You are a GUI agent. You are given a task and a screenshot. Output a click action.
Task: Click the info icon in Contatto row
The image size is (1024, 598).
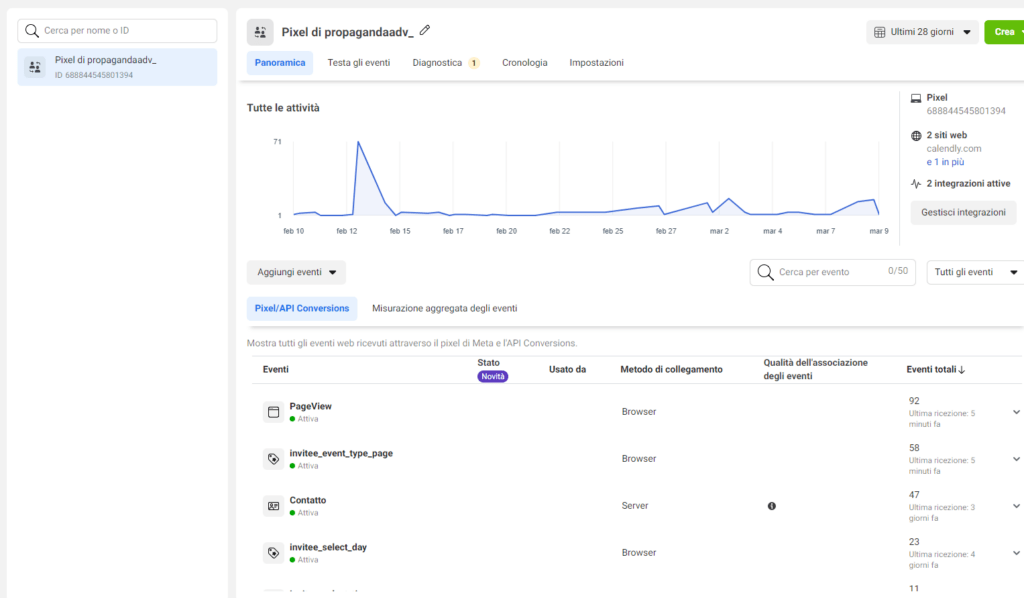pos(771,506)
